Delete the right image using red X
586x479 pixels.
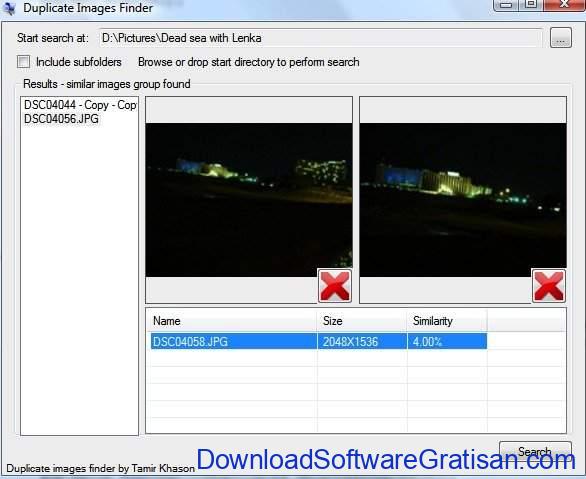pos(549,286)
